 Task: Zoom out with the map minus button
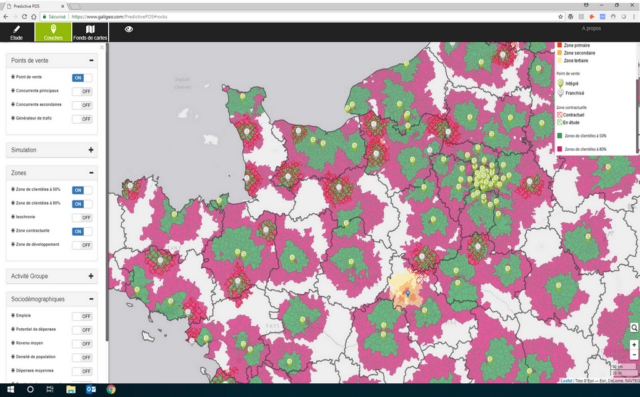[x=634, y=355]
